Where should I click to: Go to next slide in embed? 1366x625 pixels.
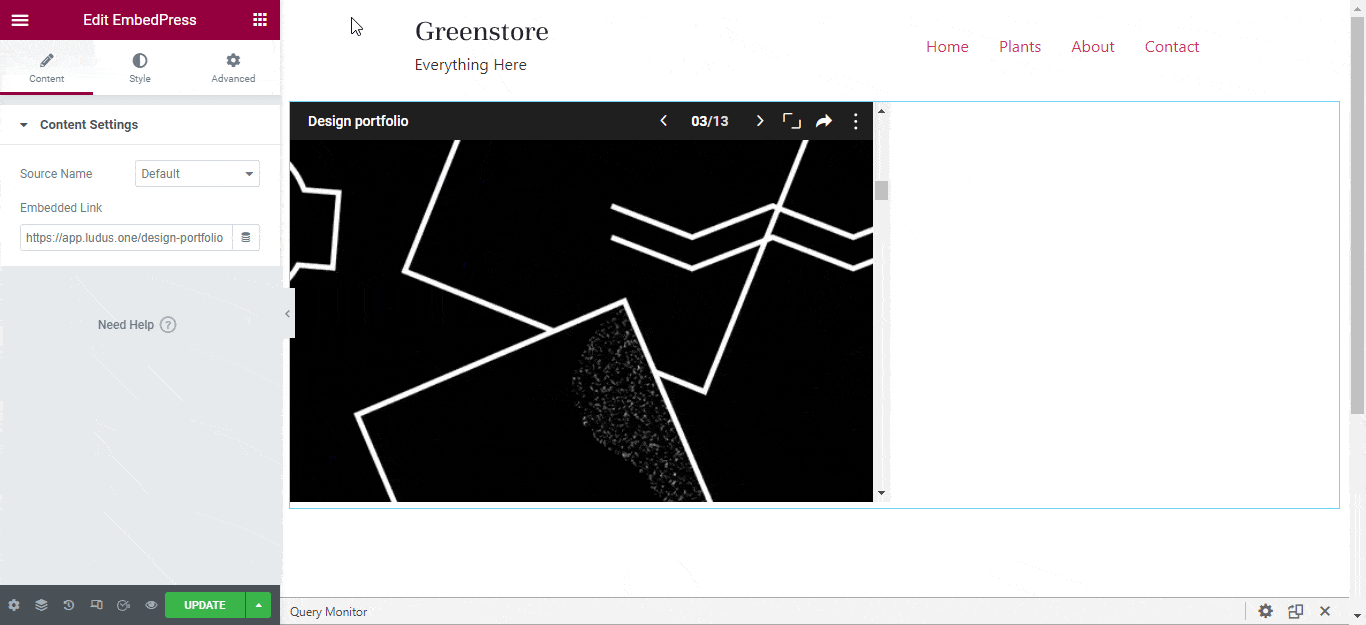760,121
